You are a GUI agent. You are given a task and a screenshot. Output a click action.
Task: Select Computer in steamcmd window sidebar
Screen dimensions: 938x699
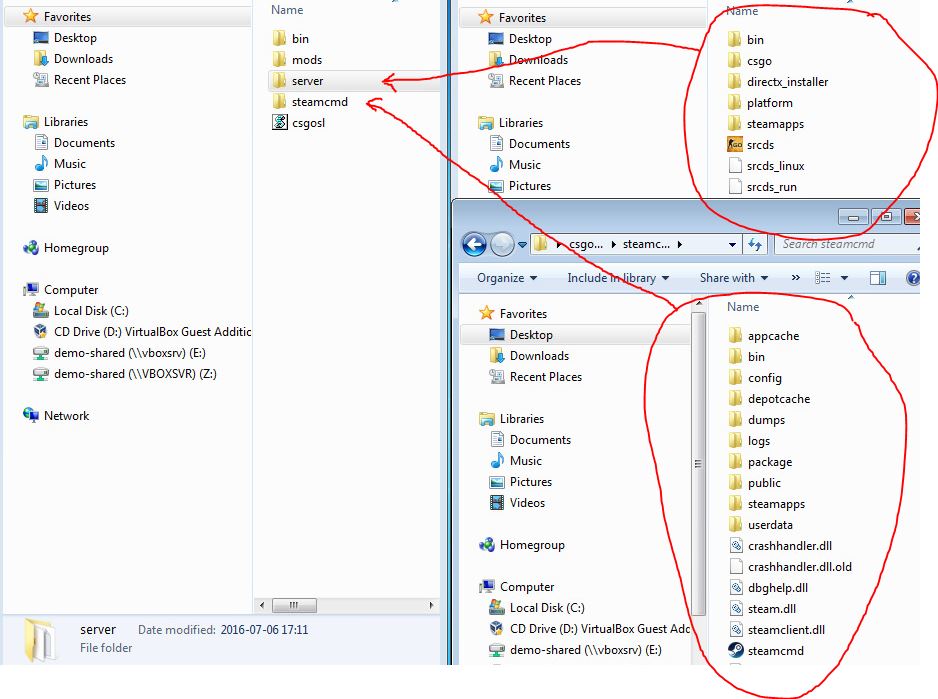coord(517,586)
